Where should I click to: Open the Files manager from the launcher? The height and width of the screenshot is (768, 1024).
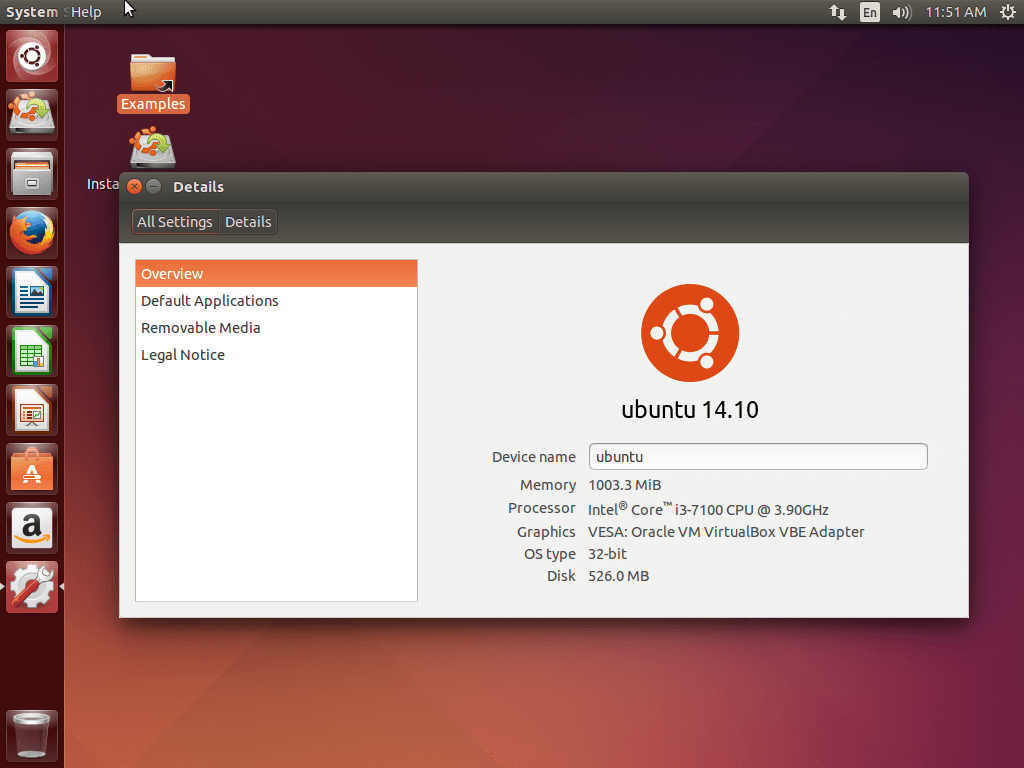[31, 174]
